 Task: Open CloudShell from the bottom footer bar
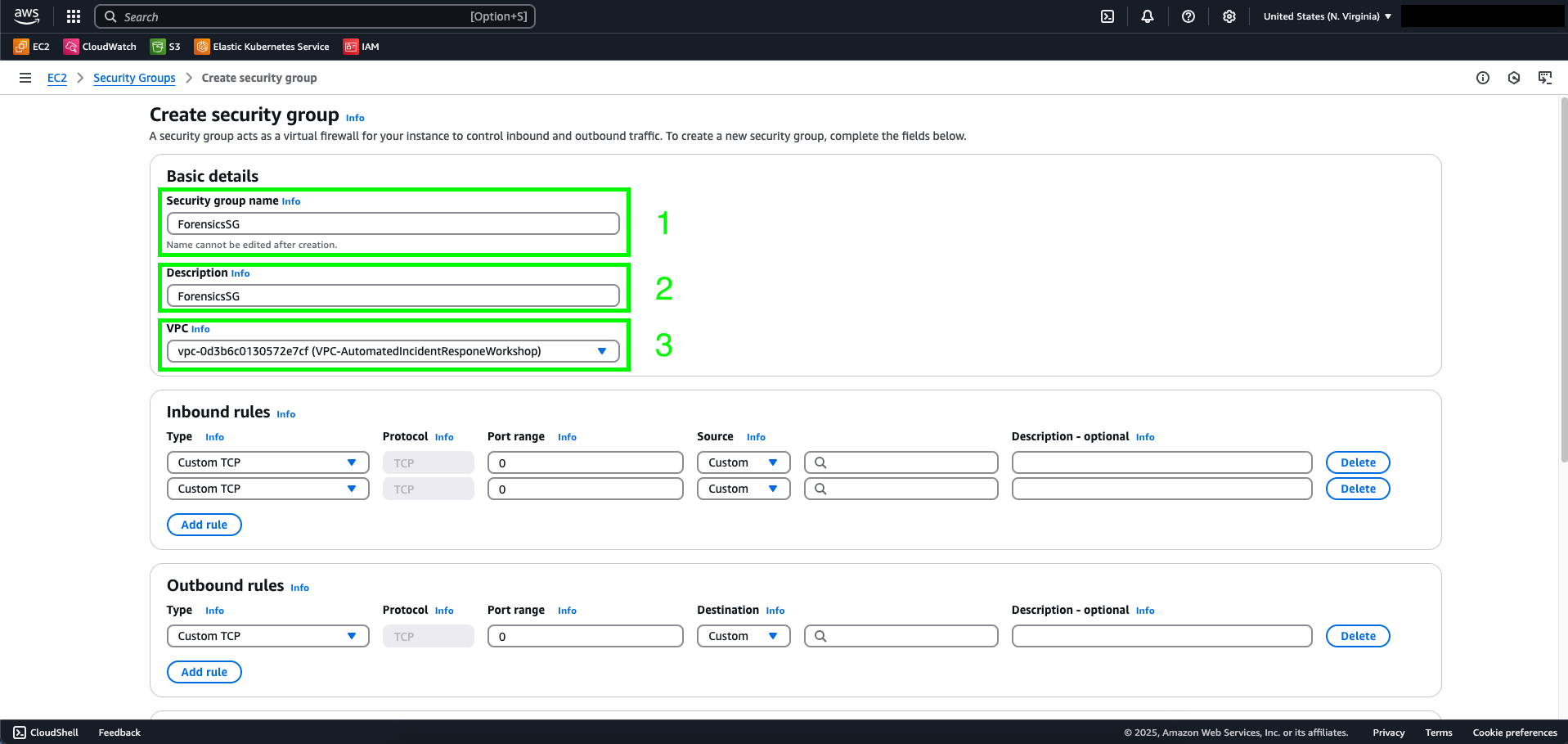click(46, 733)
